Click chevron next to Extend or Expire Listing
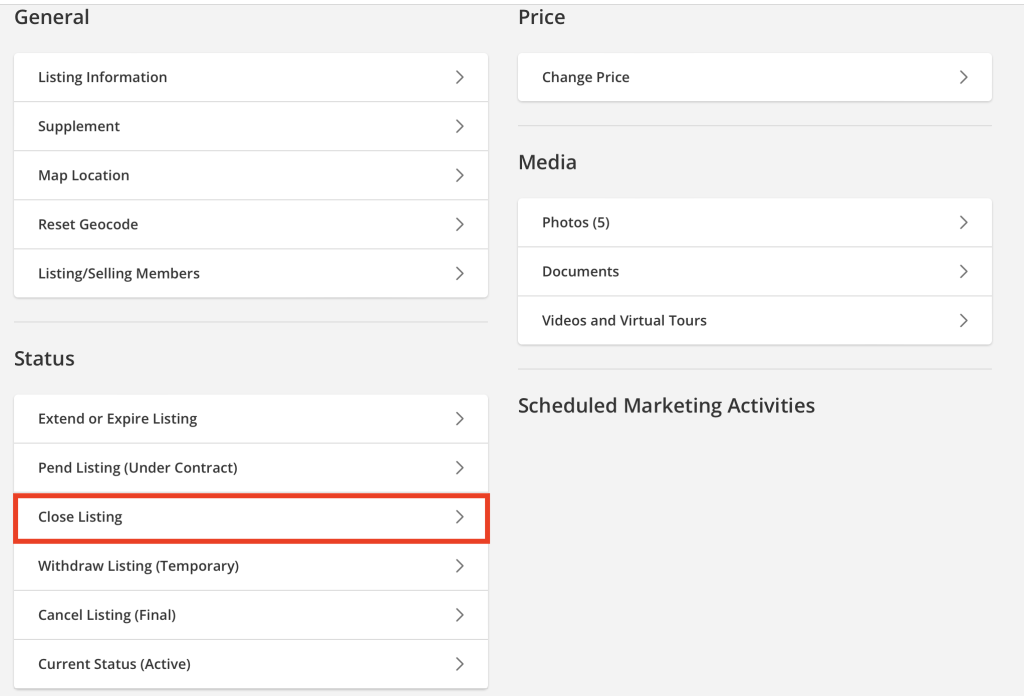Viewport: 1024px width, 696px height. [x=460, y=419]
